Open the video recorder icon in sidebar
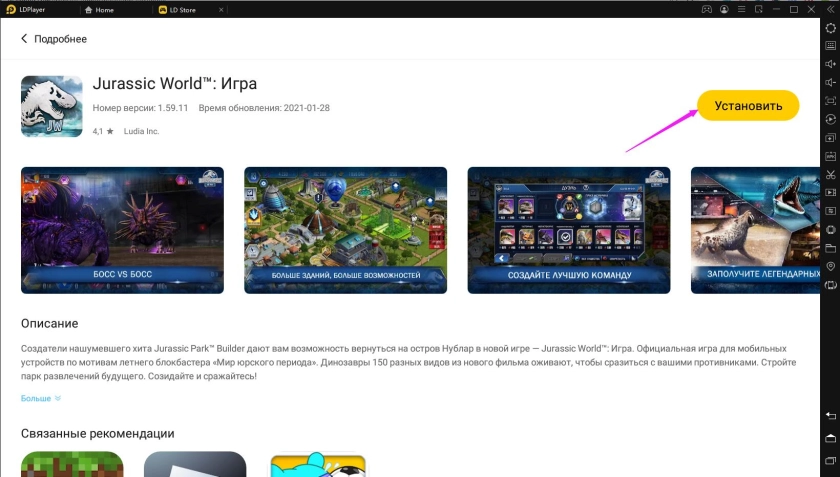 pos(830,193)
